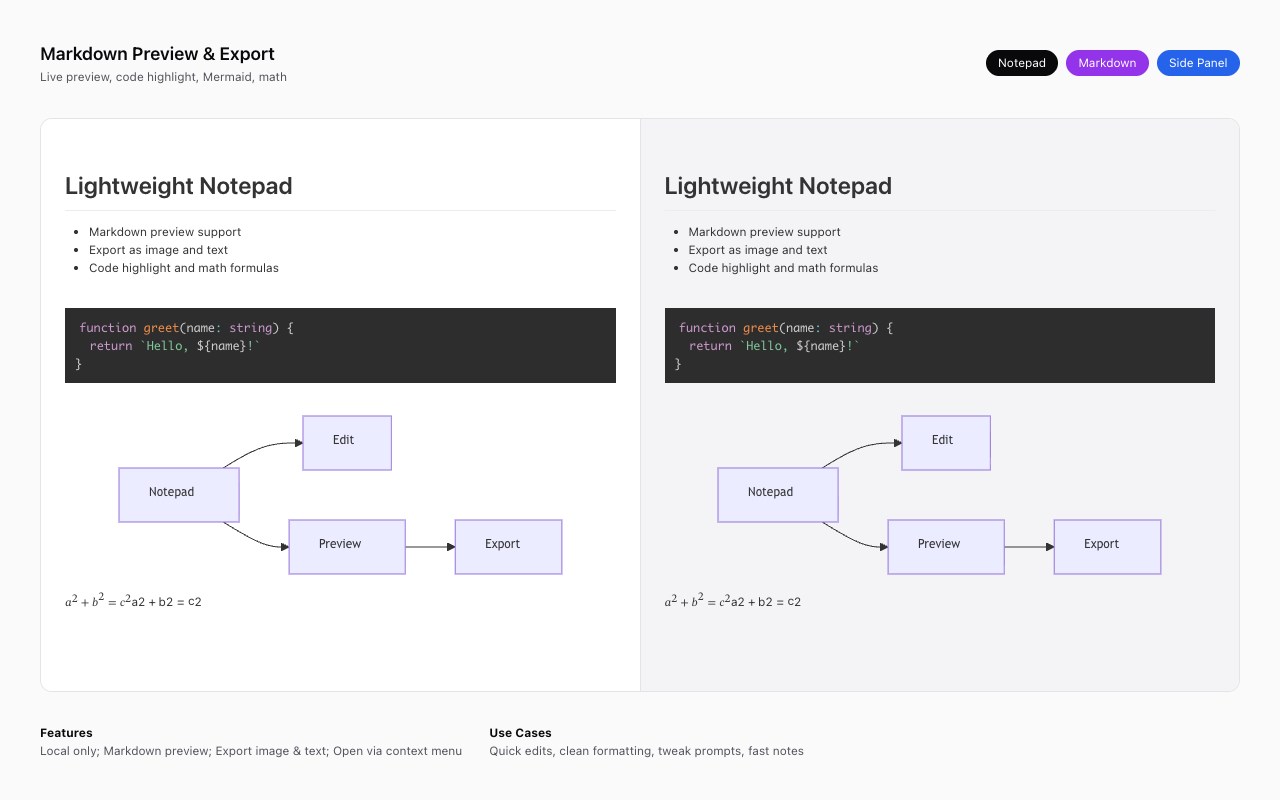Viewport: 1280px width, 800px height.
Task: Click the right panel code block
Action: (939, 345)
